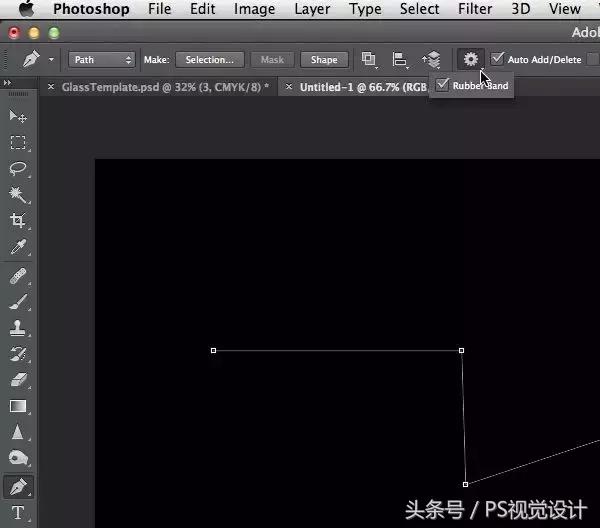Expand the toolbox double-arrow
Image resolution: width=600 pixels, height=528 pixels.
7,83
